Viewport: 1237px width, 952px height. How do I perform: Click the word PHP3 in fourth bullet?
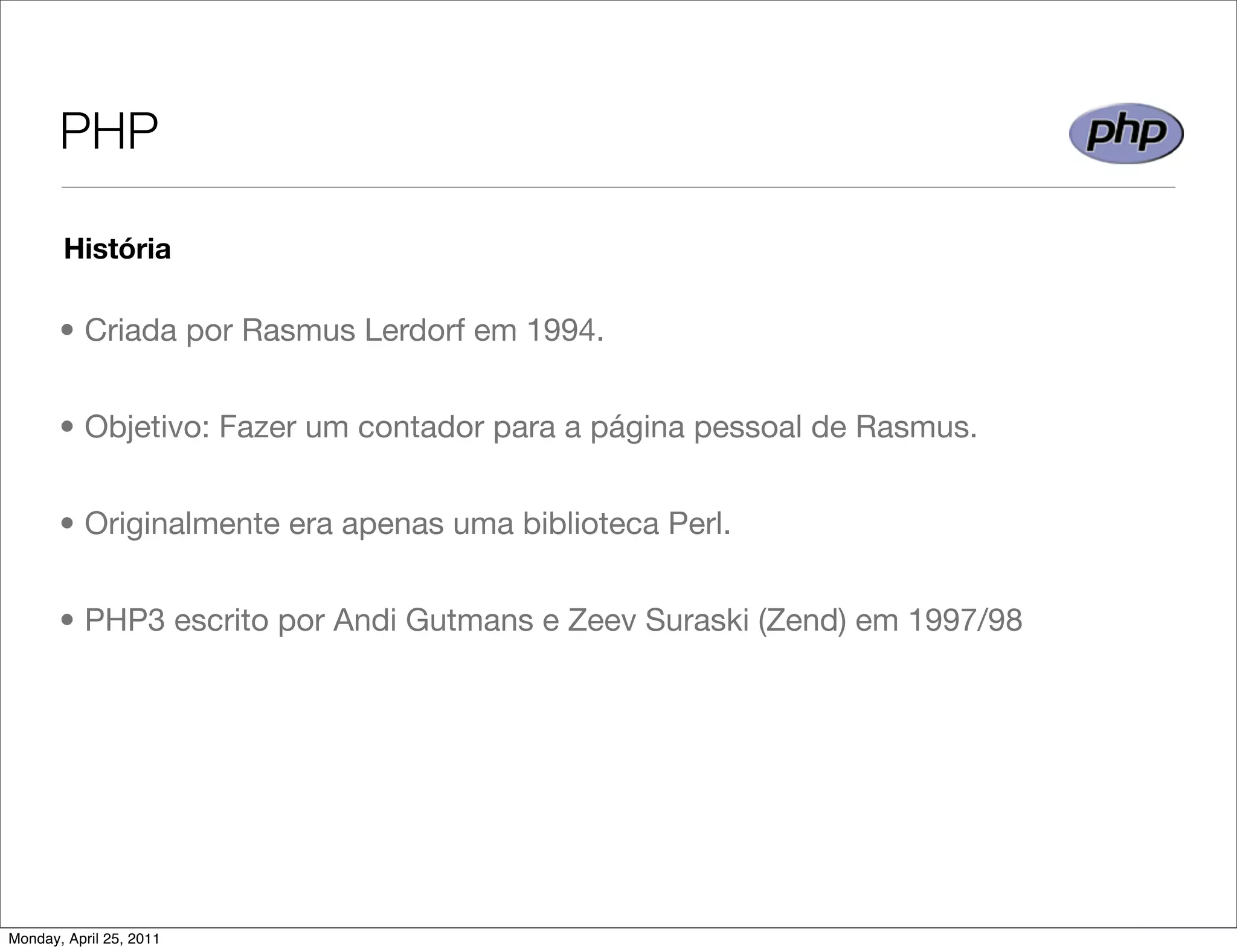coord(124,620)
